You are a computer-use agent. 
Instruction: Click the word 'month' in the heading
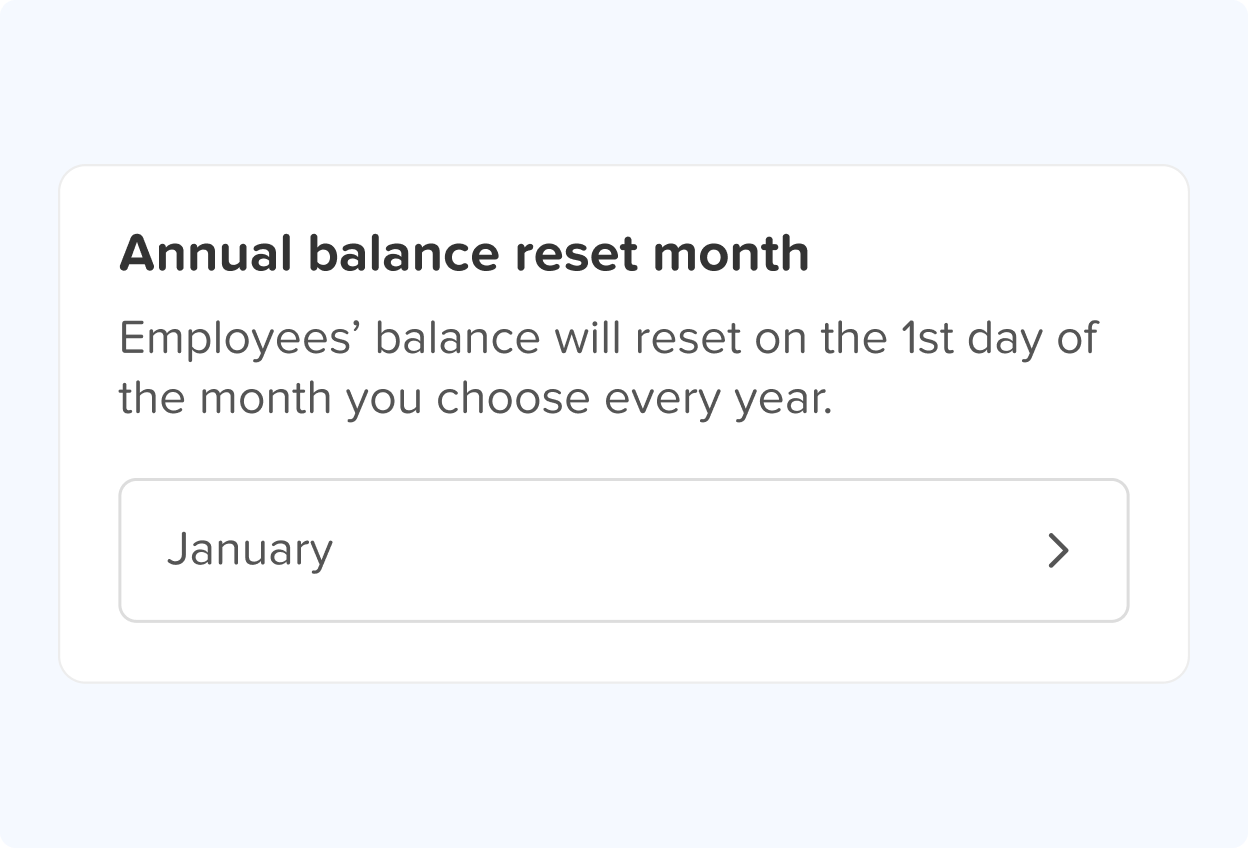[x=730, y=254]
